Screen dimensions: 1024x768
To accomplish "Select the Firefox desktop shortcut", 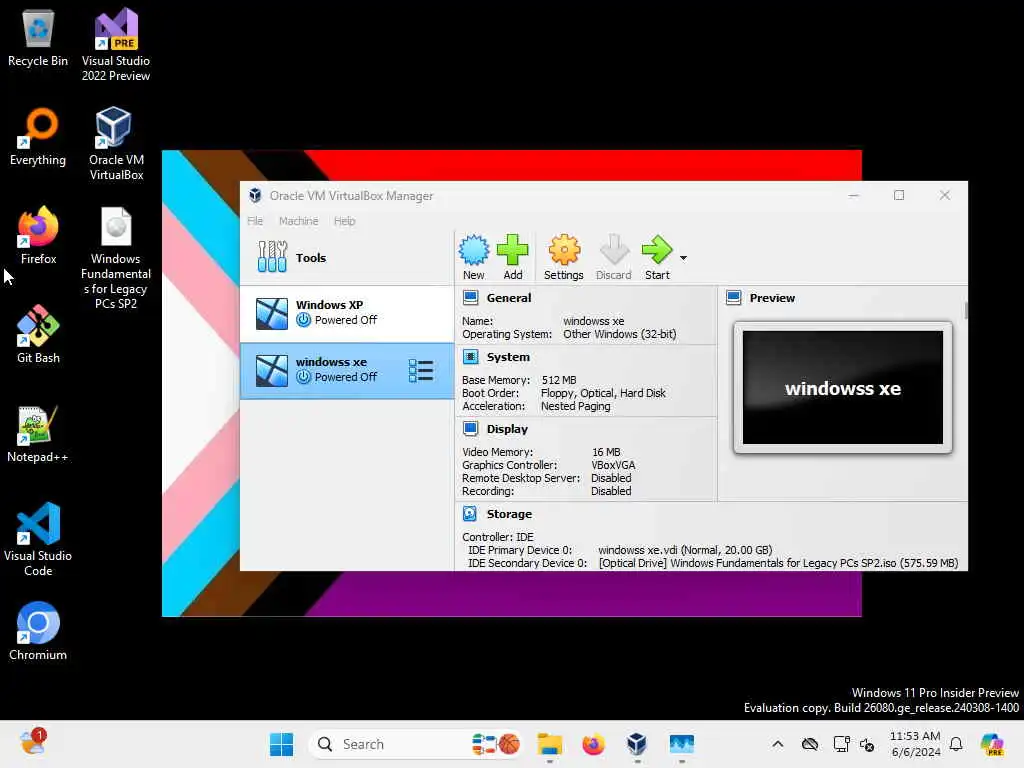I will [38, 236].
